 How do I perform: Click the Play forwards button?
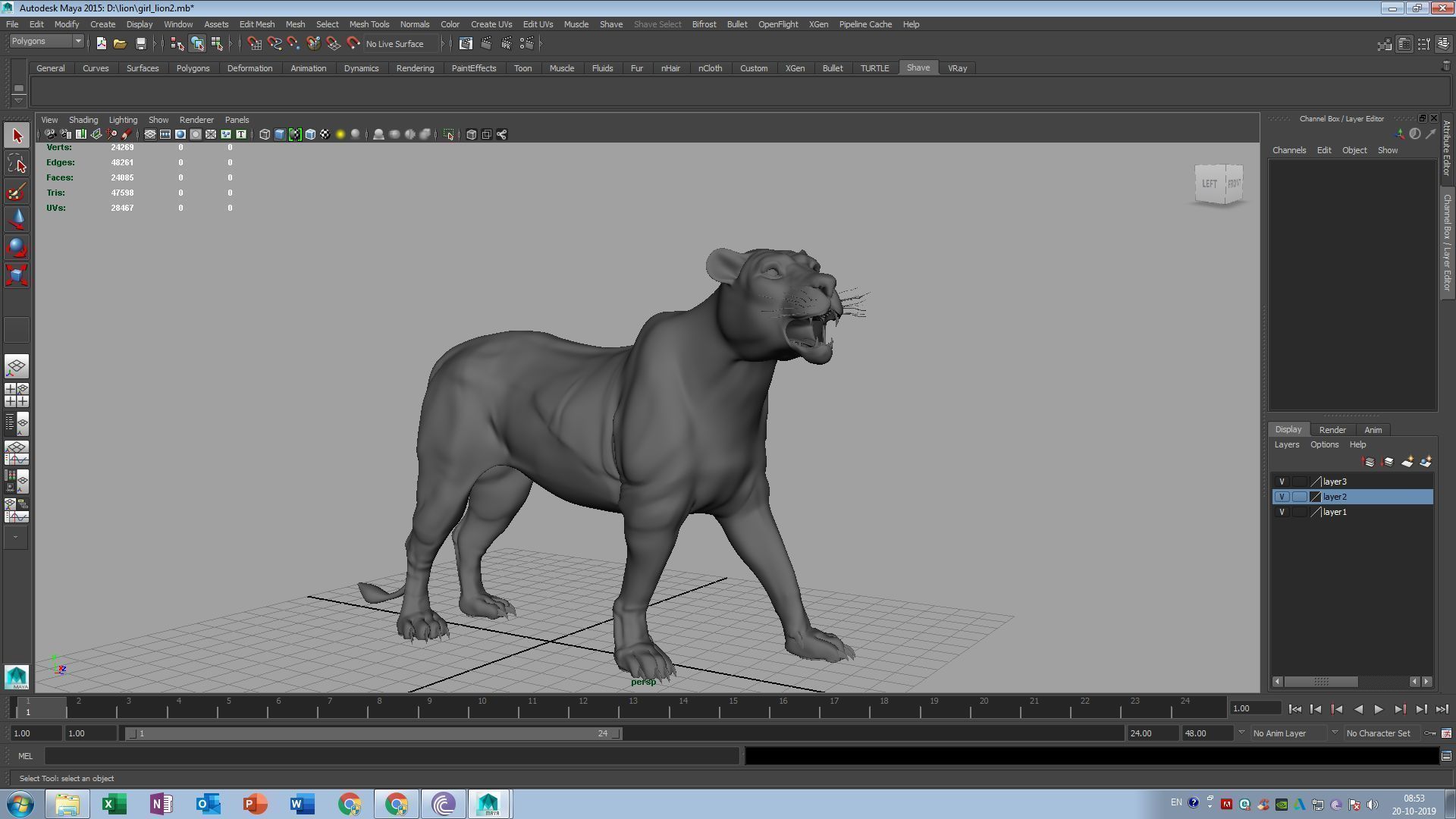[1379, 709]
